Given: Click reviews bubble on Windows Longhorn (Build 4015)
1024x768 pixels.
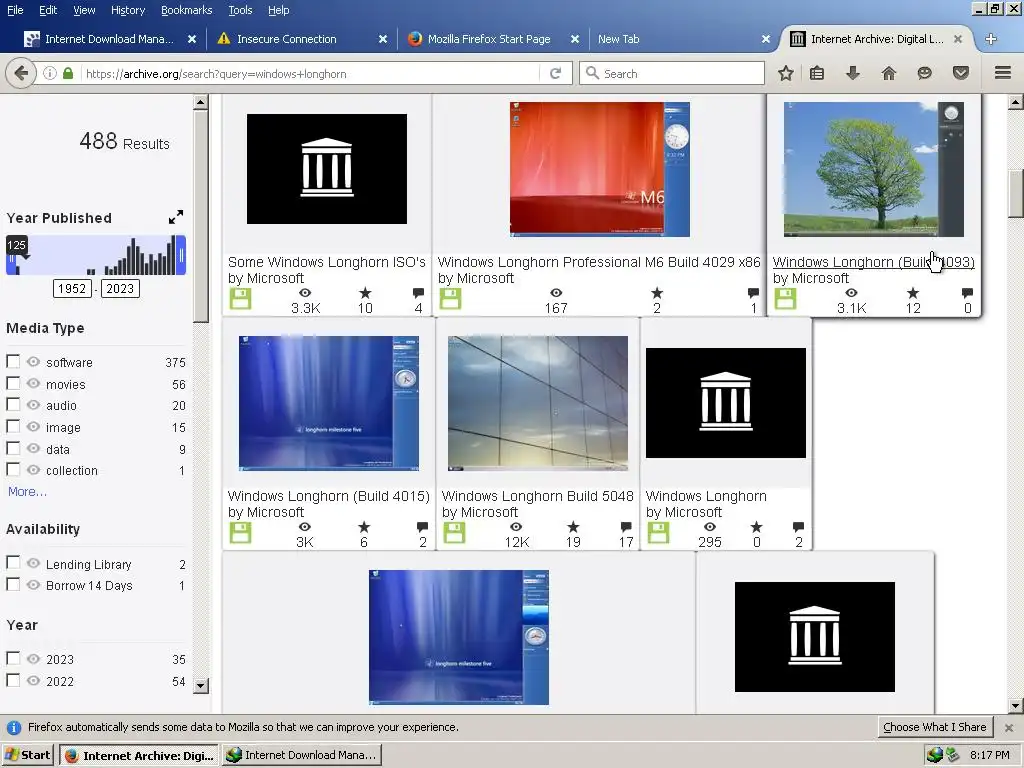Looking at the screenshot, I should (x=422, y=526).
